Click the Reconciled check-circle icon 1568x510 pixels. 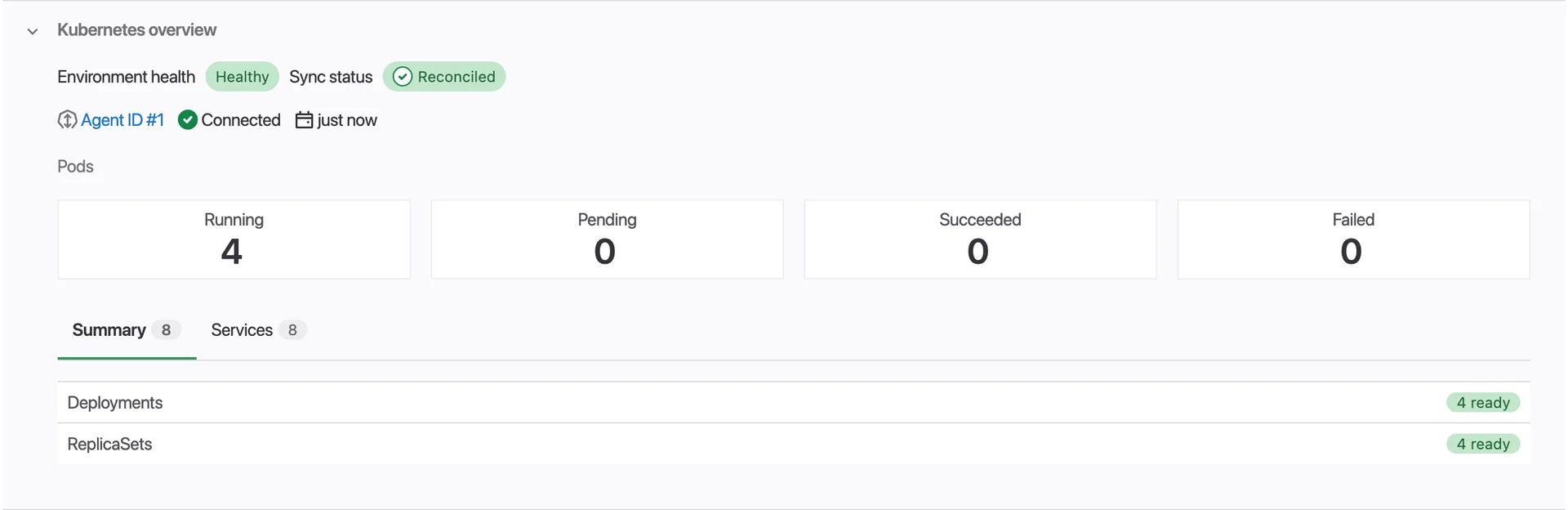403,77
